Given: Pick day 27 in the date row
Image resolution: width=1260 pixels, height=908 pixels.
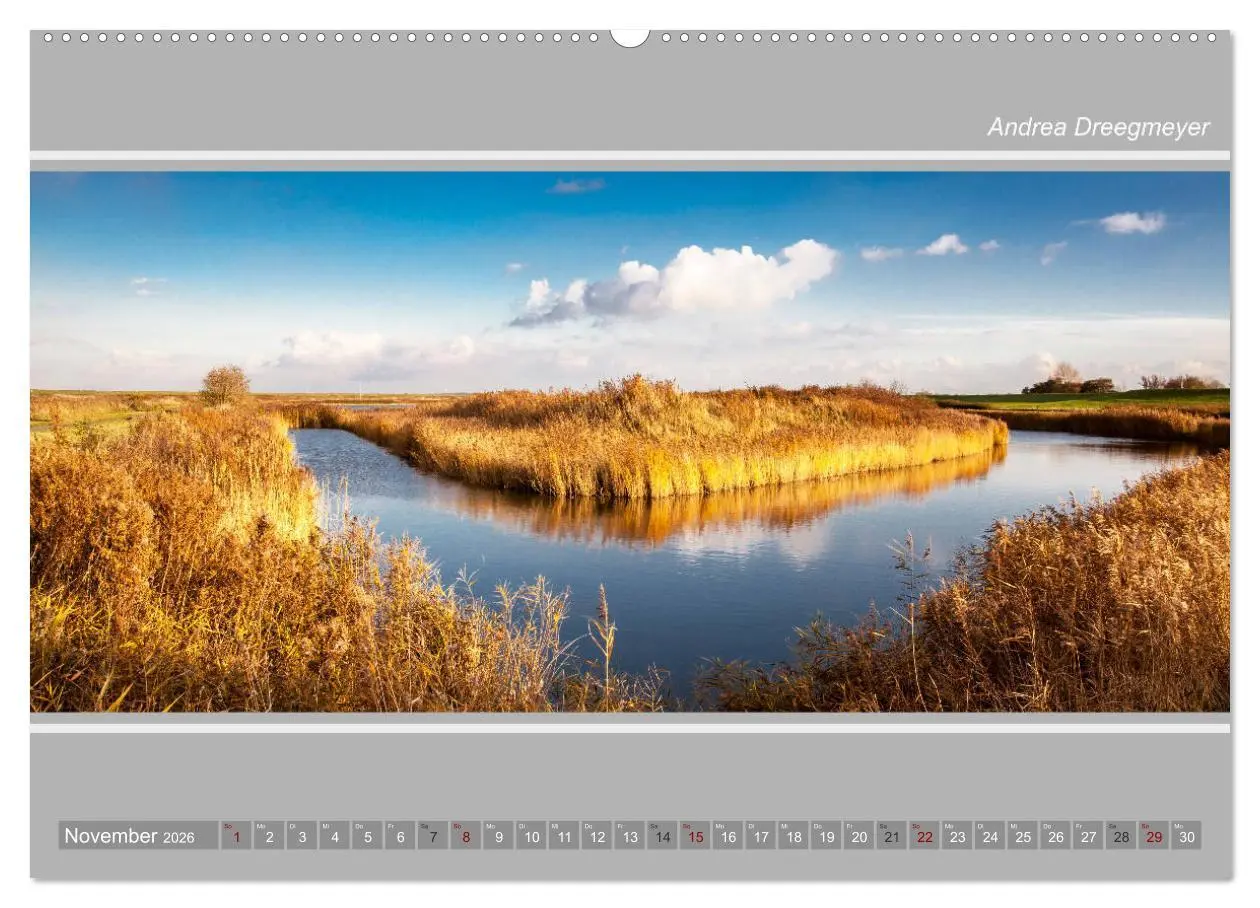Looking at the screenshot, I should click(1088, 835).
